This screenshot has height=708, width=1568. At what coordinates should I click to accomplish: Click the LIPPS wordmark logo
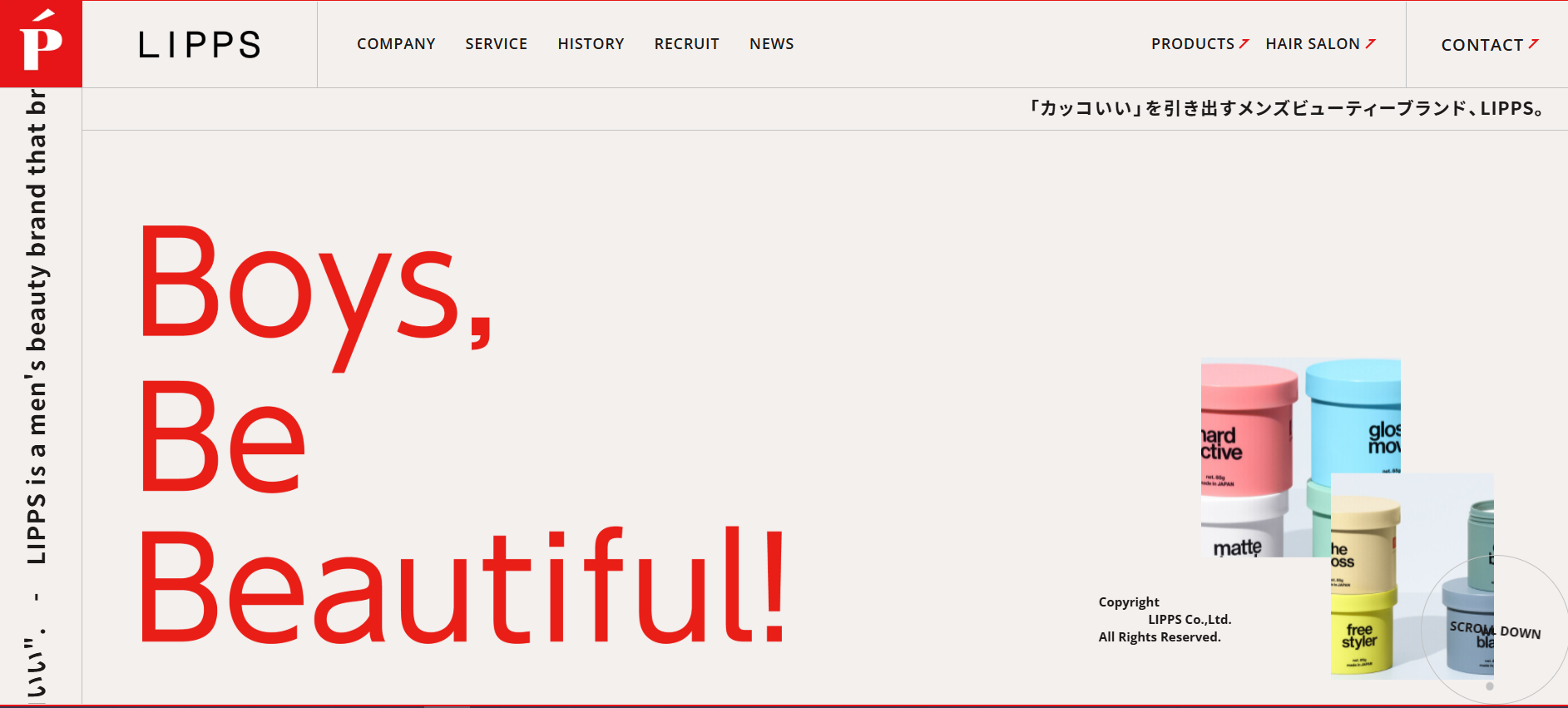(x=200, y=45)
